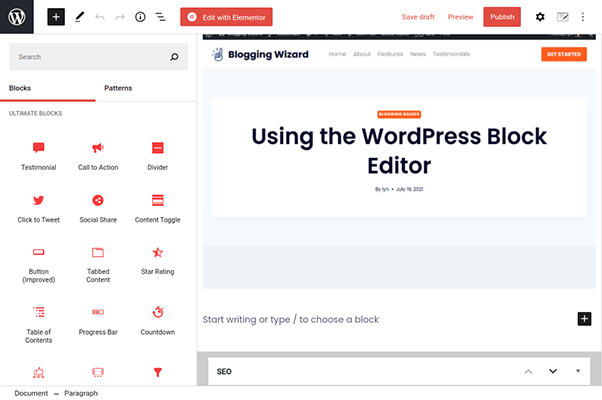Switch to the Patterns tab
The width and height of the screenshot is (602, 400).
118,88
